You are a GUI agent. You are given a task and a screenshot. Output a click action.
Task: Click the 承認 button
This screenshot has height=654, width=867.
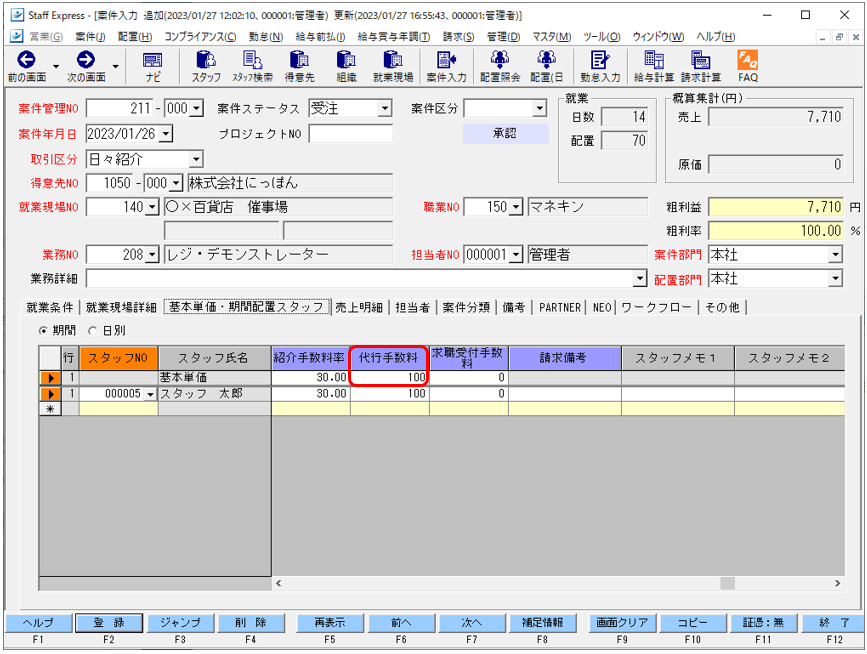pos(505,133)
